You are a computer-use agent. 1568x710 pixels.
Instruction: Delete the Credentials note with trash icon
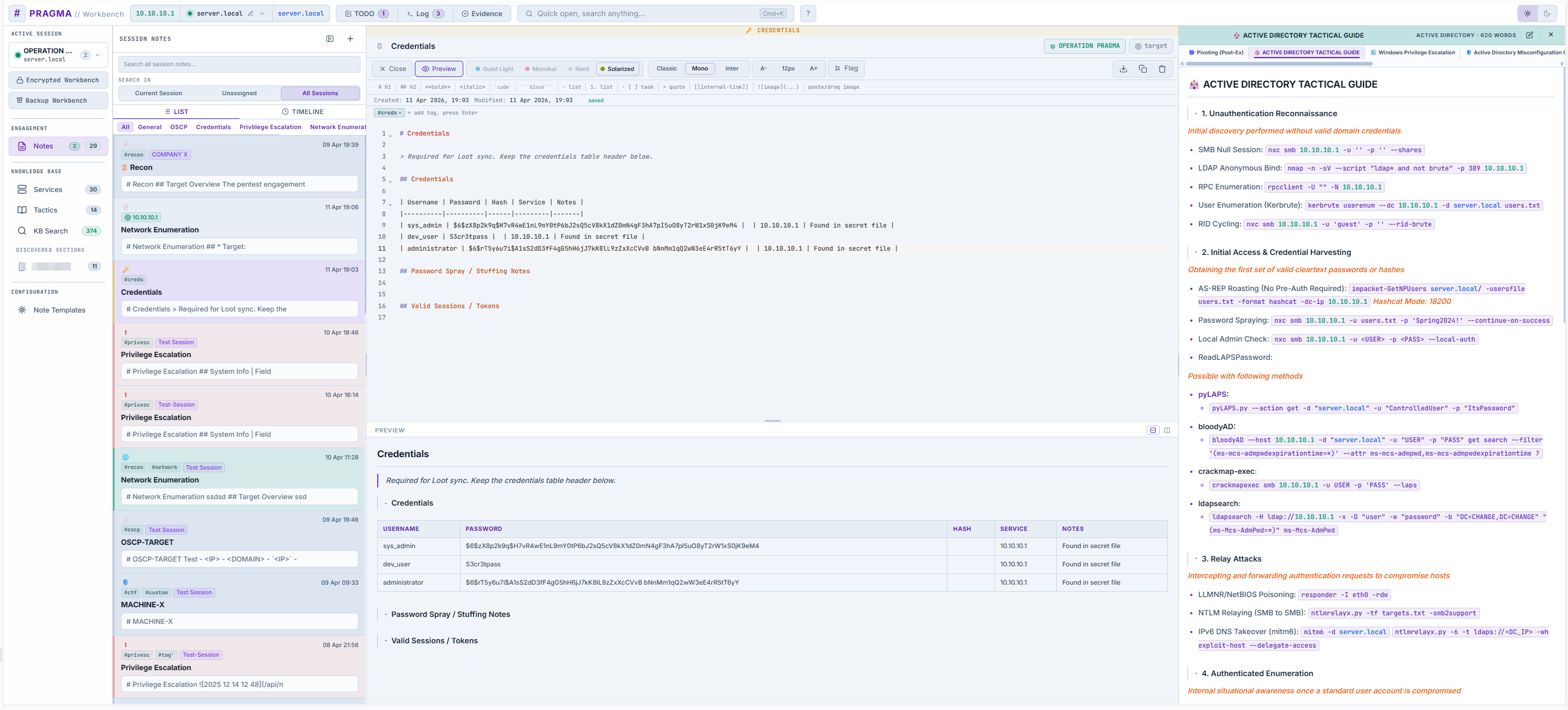click(x=1162, y=69)
